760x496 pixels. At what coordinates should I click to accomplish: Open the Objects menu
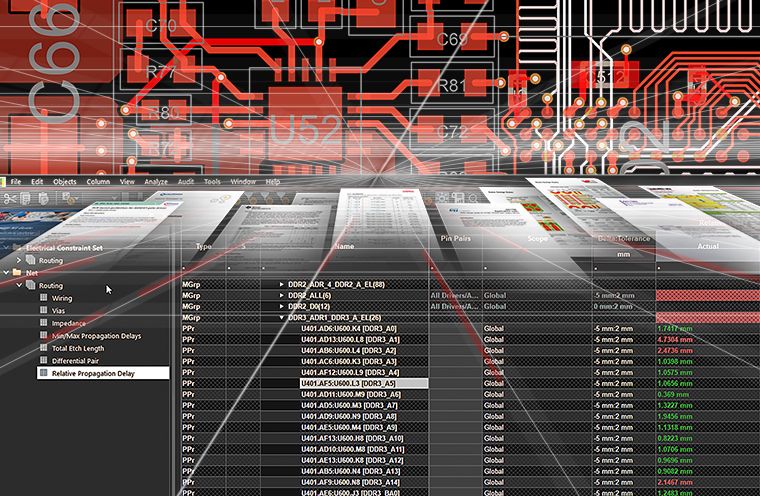click(x=64, y=182)
